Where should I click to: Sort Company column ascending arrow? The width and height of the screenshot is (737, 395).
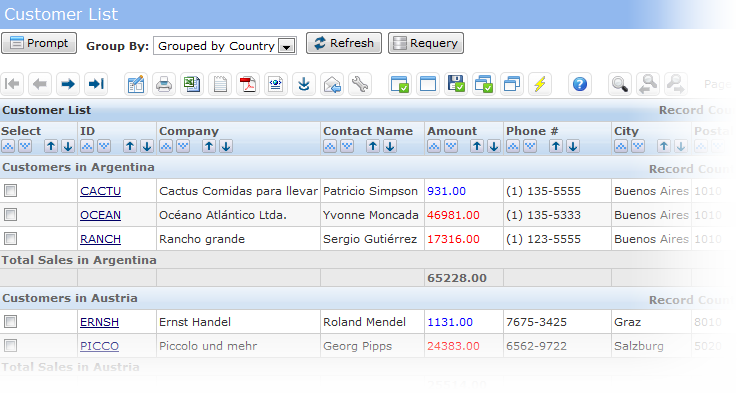tap(209, 146)
